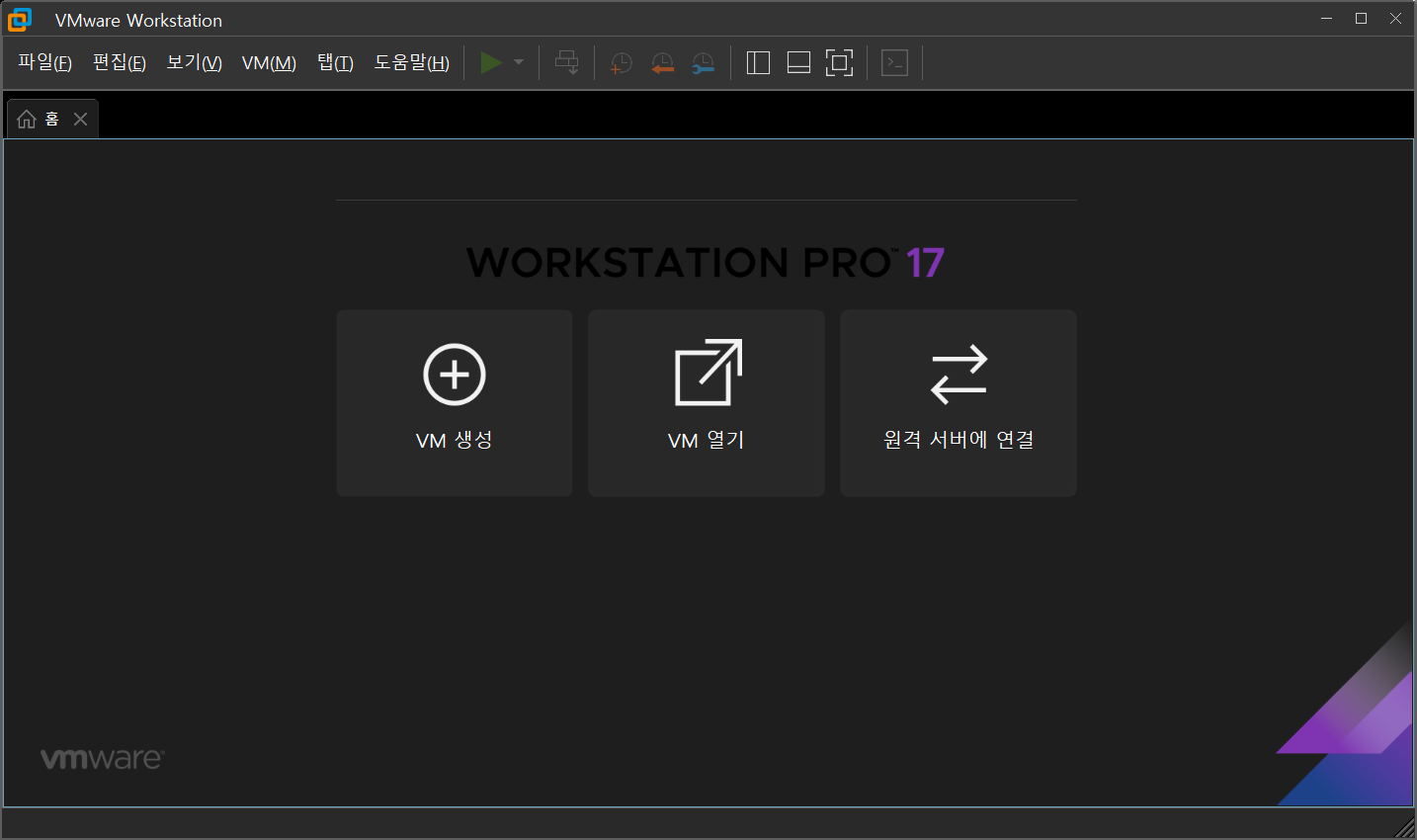Close the VMware Workstation window
The image size is (1417, 840).
pyautogui.click(x=1395, y=19)
